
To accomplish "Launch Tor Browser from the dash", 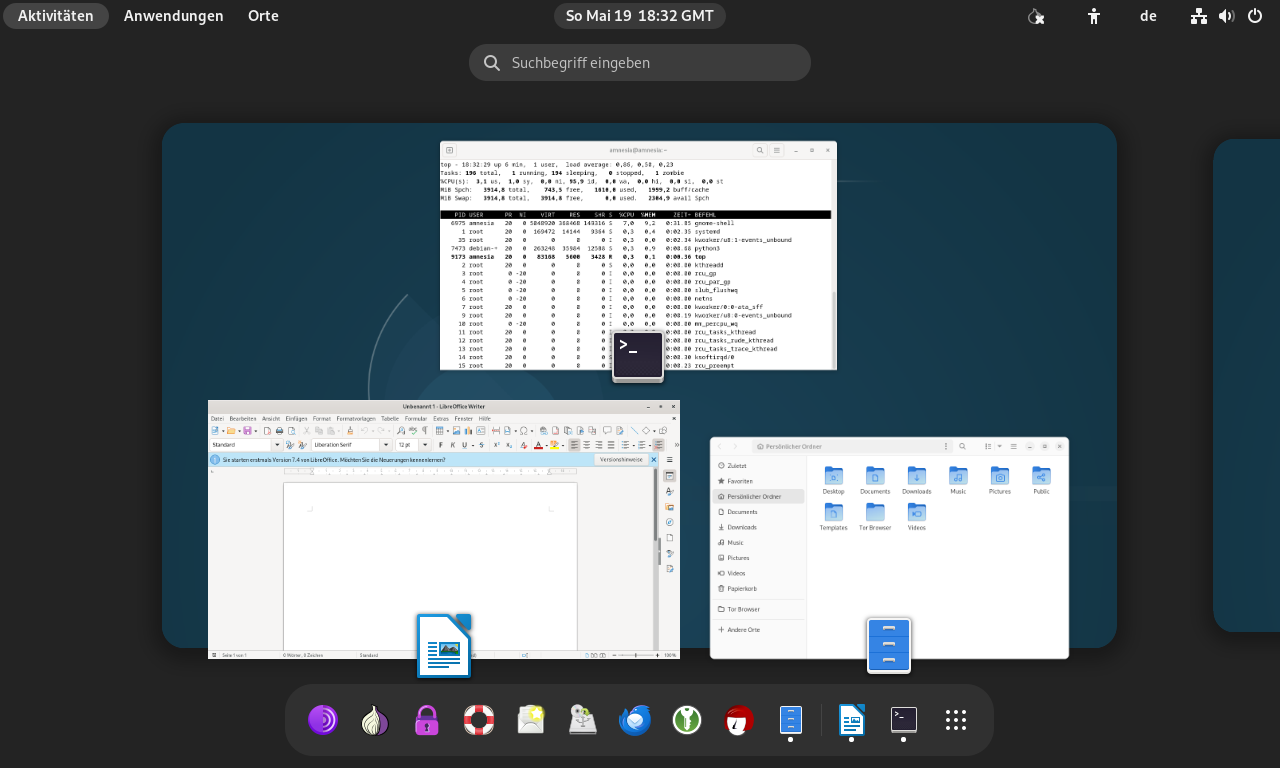I will (x=322, y=720).
